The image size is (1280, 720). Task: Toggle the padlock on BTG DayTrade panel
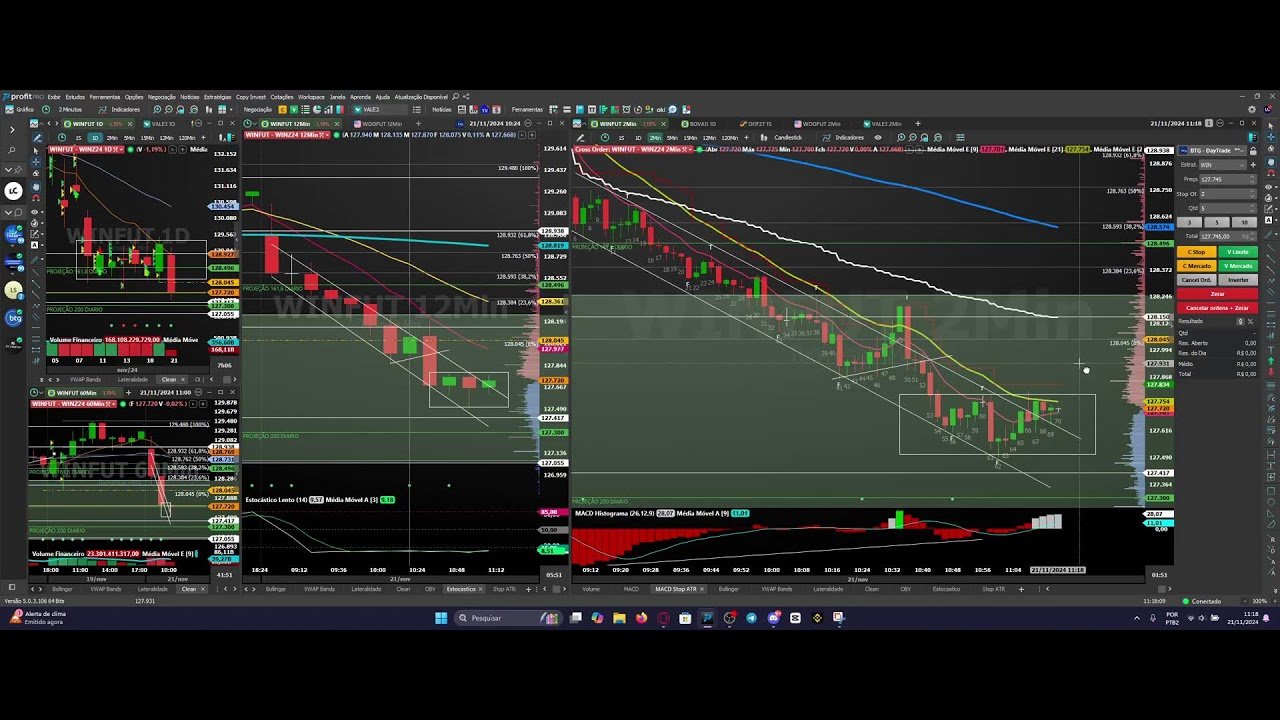[x=1253, y=151]
